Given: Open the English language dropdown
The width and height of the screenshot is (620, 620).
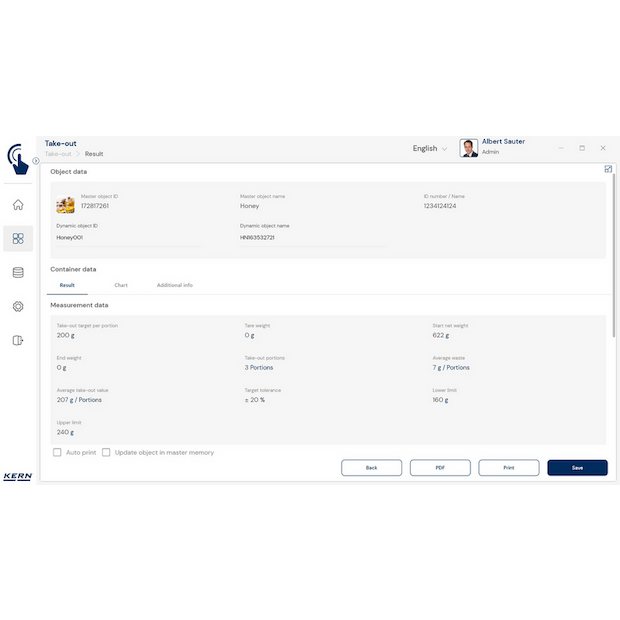Looking at the screenshot, I should [x=430, y=148].
